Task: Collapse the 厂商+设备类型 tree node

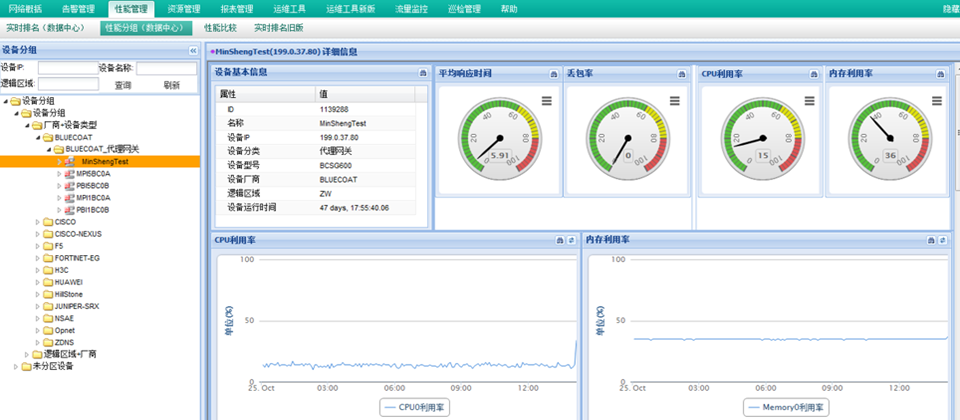Action: pyautogui.click(x=27, y=126)
